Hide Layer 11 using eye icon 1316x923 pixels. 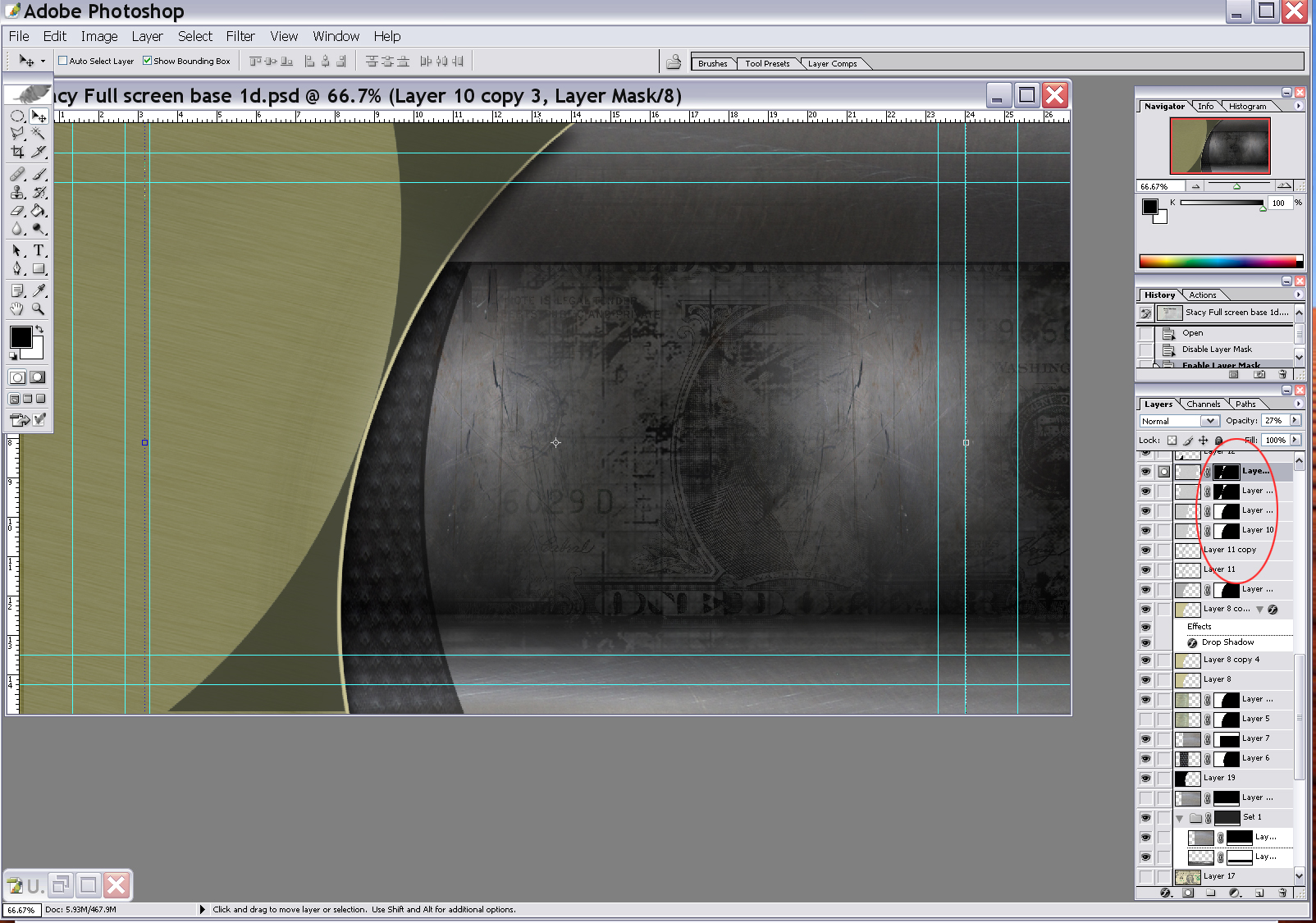[x=1145, y=569]
